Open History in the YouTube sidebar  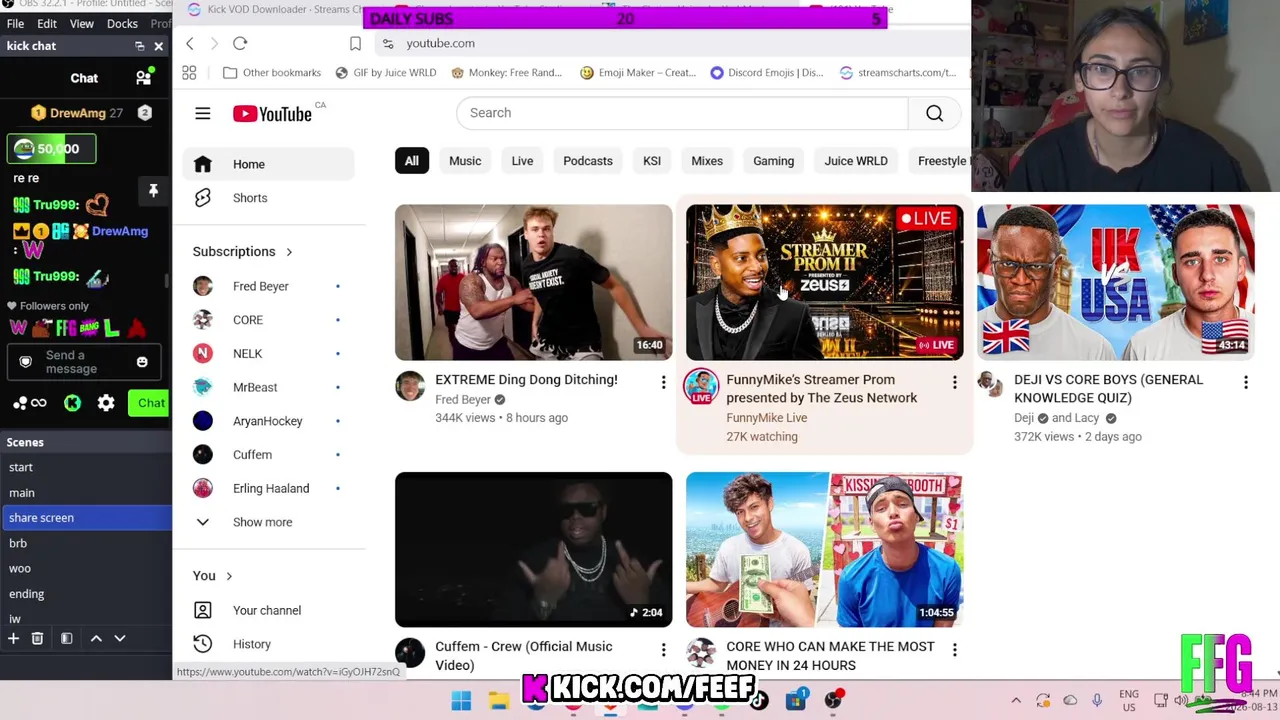click(x=268, y=644)
